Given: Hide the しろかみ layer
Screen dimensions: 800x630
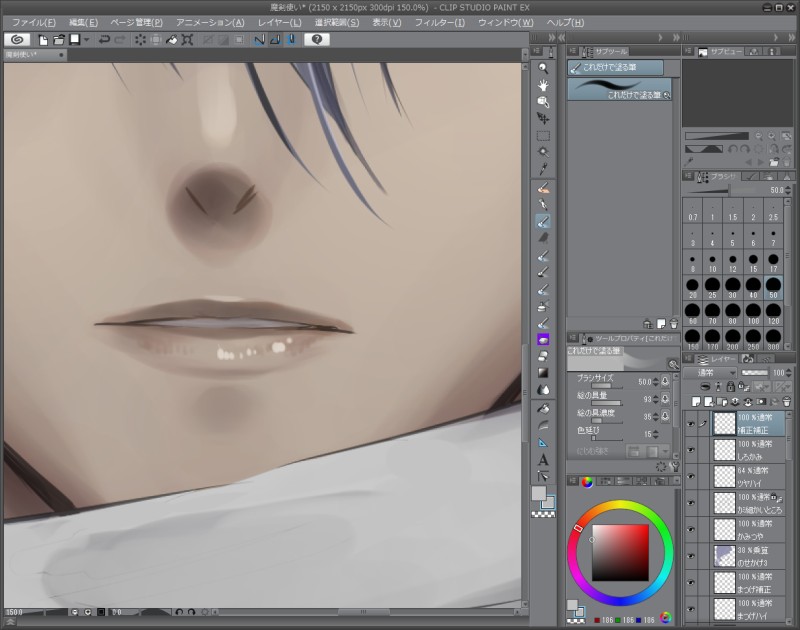Looking at the screenshot, I should tap(691, 450).
